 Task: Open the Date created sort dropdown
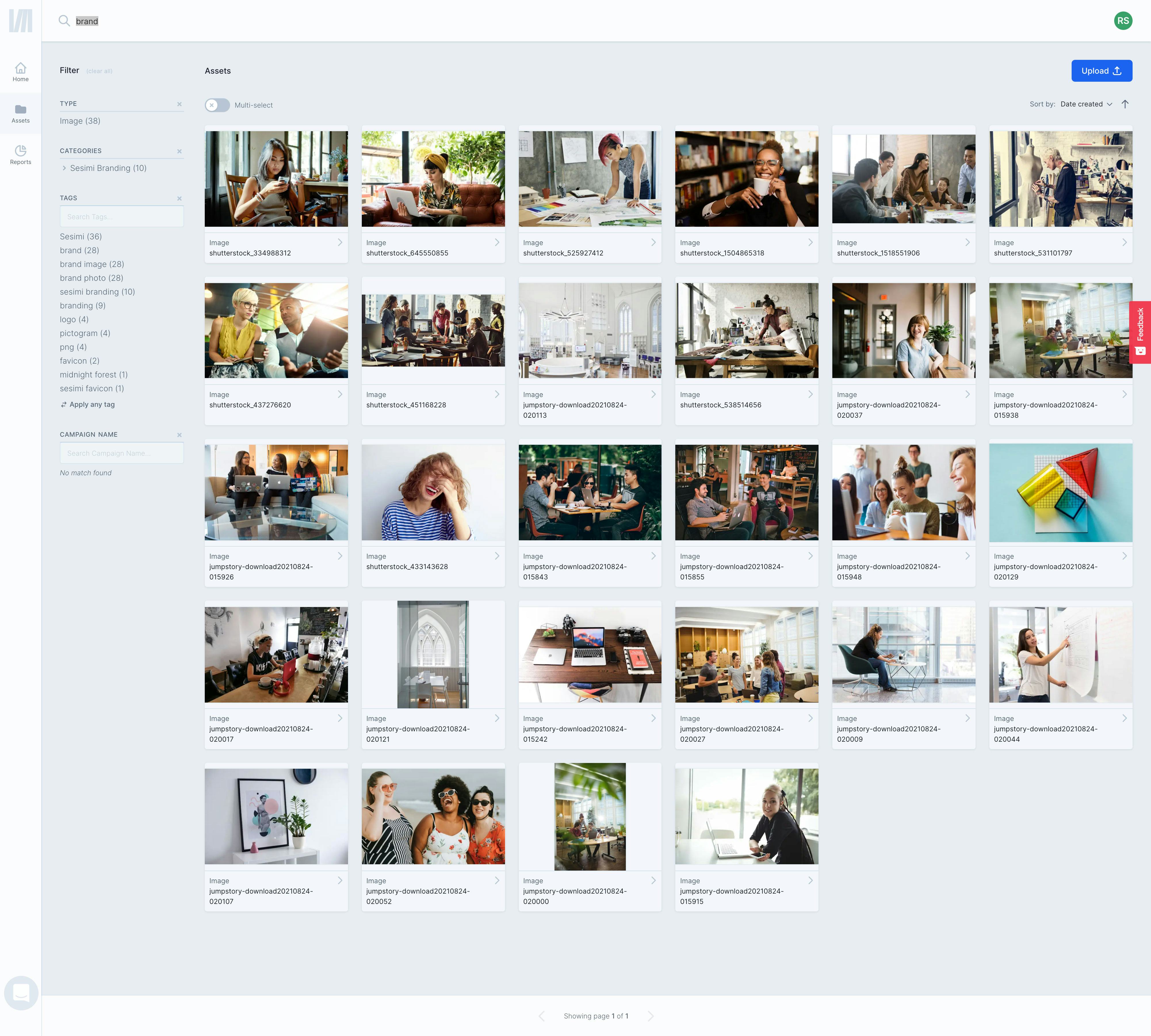click(1086, 104)
